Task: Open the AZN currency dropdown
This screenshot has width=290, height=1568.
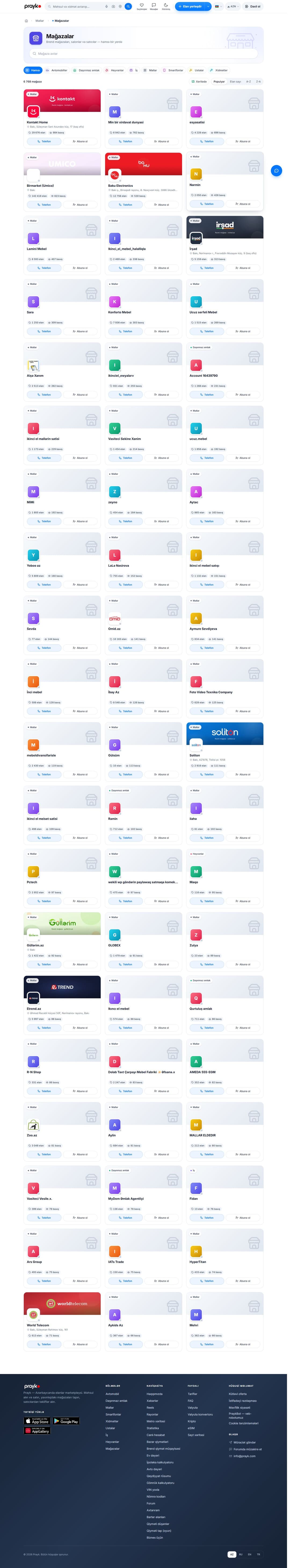Action: coord(233,7)
